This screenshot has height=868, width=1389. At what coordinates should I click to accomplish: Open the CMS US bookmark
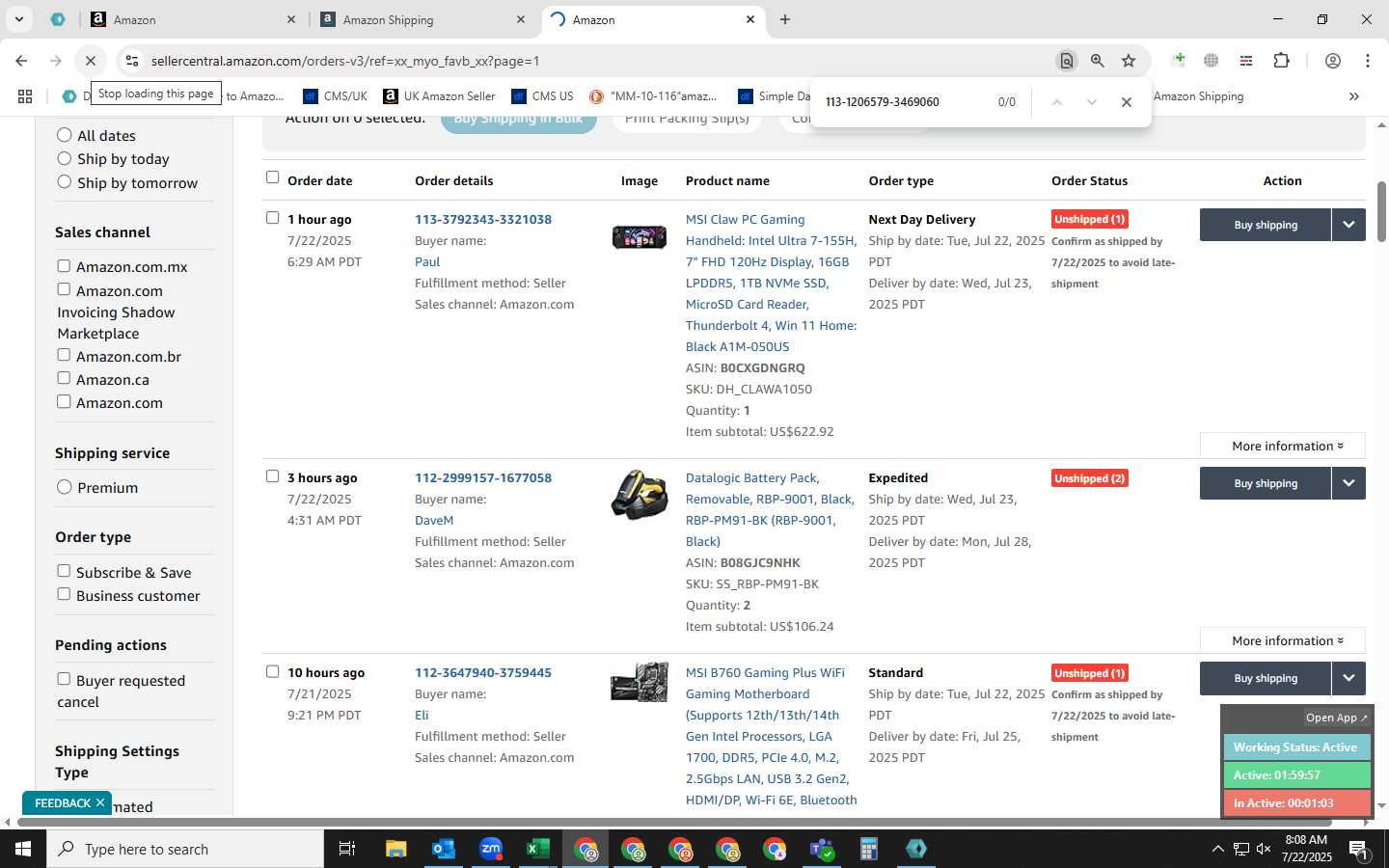(542, 96)
